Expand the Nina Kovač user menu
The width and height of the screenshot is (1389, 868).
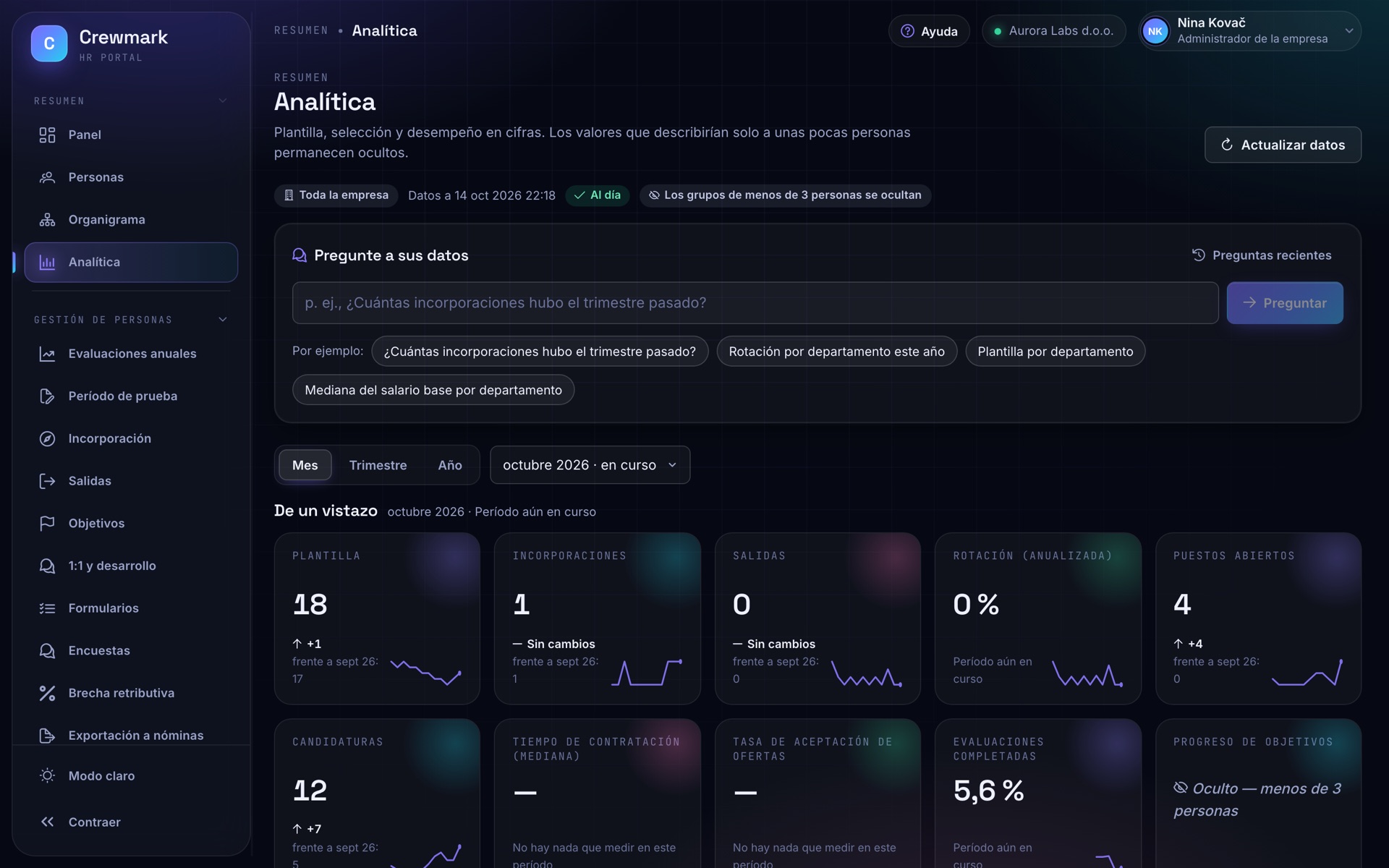[1249, 31]
